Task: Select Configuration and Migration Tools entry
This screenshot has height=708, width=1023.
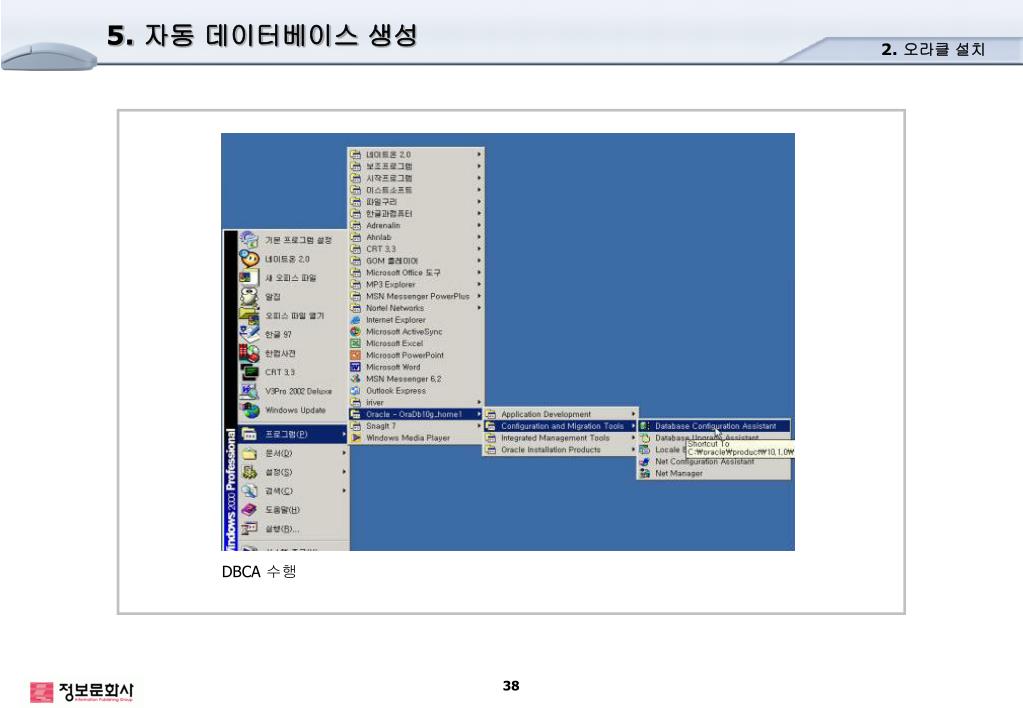Action: (x=560, y=426)
